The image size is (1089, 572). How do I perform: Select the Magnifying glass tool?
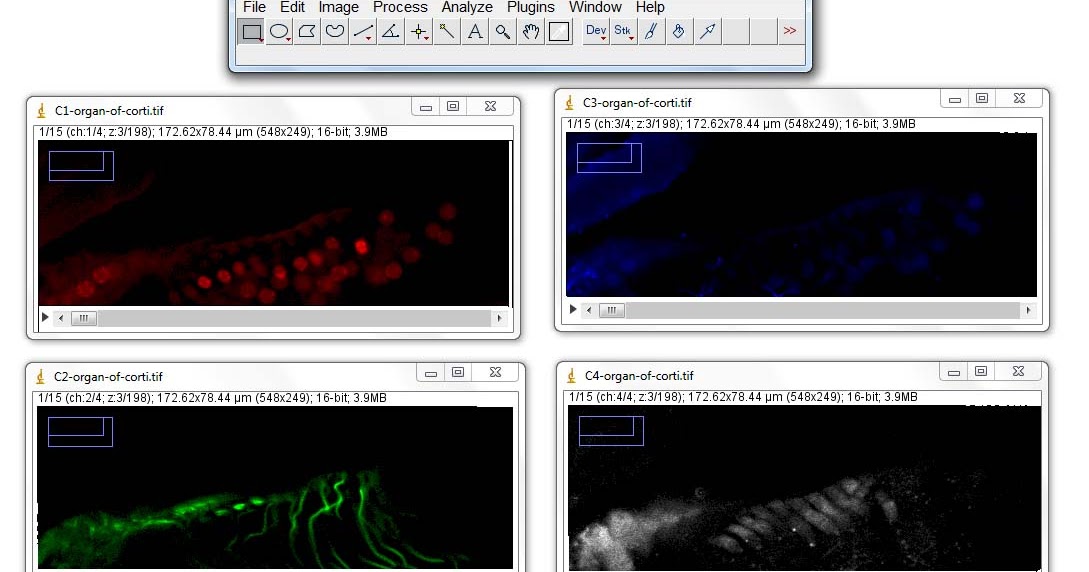[x=503, y=31]
